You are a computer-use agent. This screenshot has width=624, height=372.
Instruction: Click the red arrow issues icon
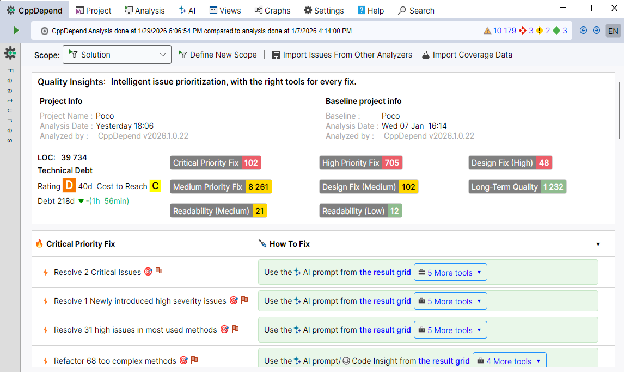(522, 31)
